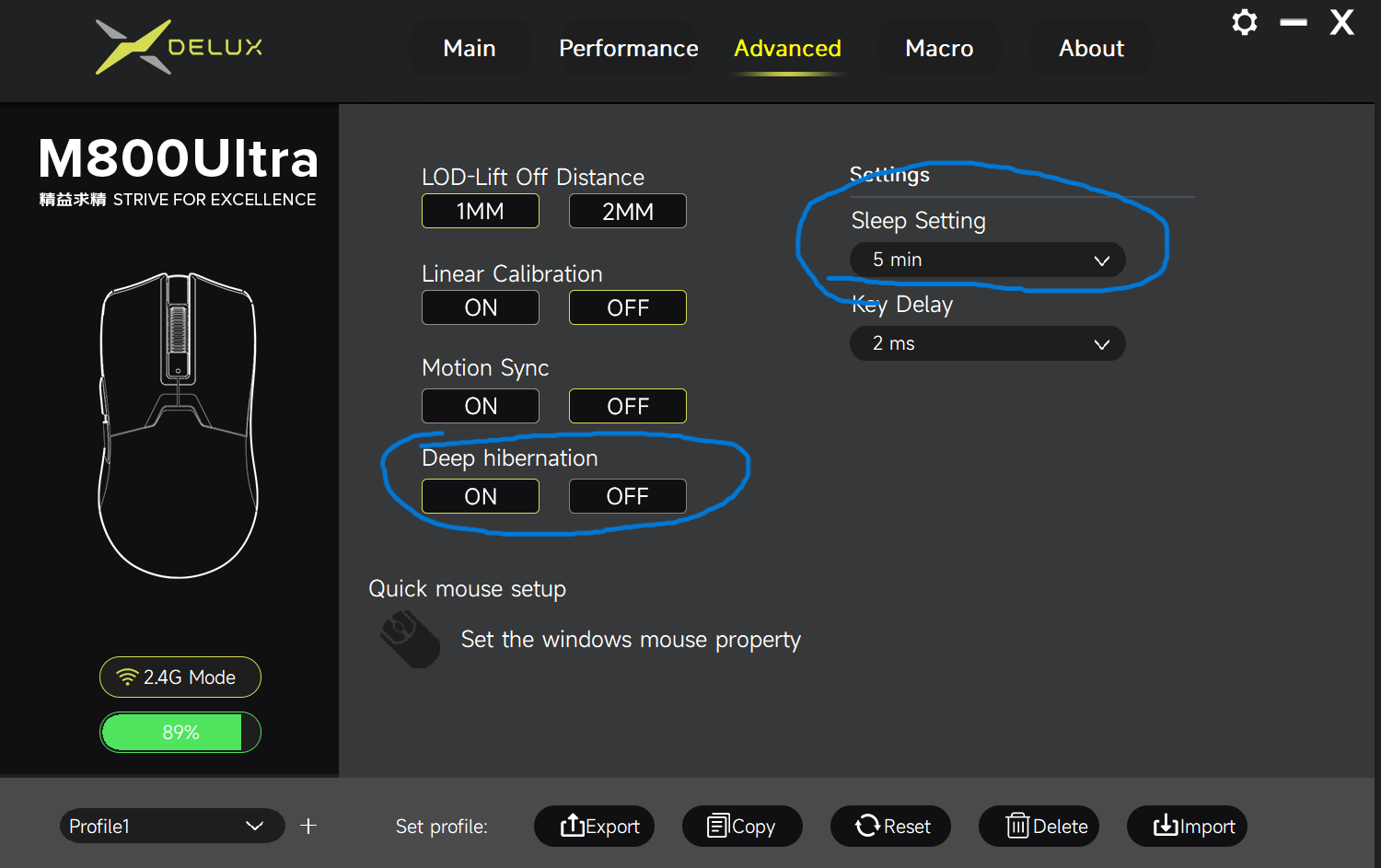The height and width of the screenshot is (868, 1381).
Task: Delete the current profile
Action: (1039, 826)
